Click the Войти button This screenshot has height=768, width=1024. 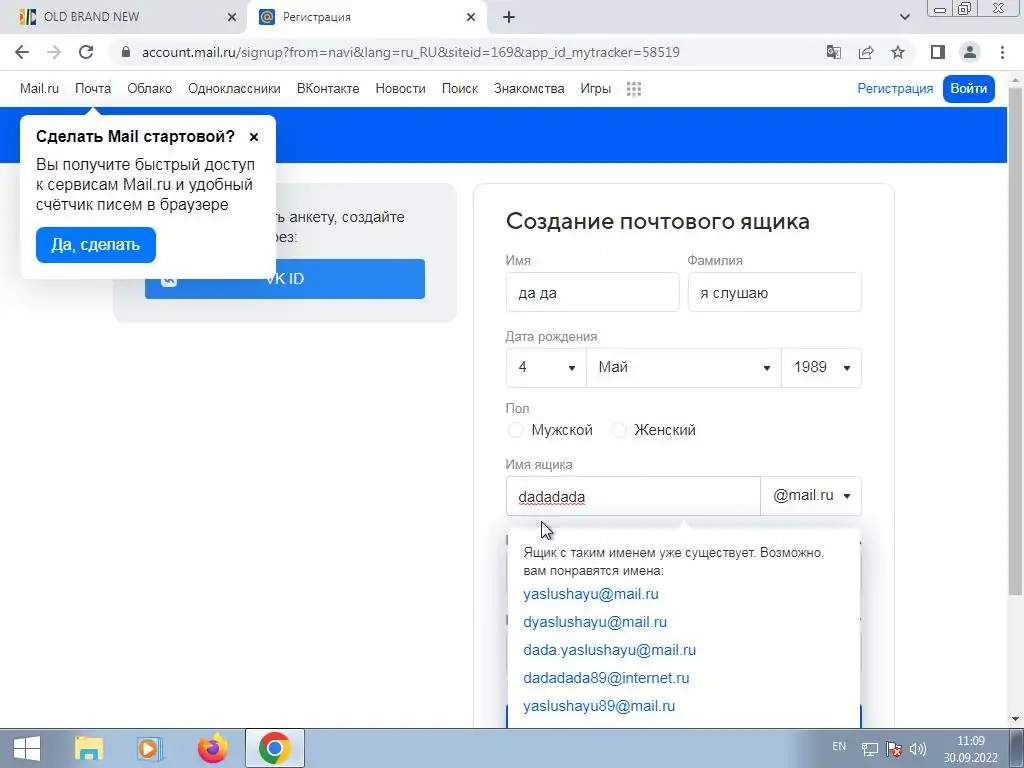(x=968, y=89)
